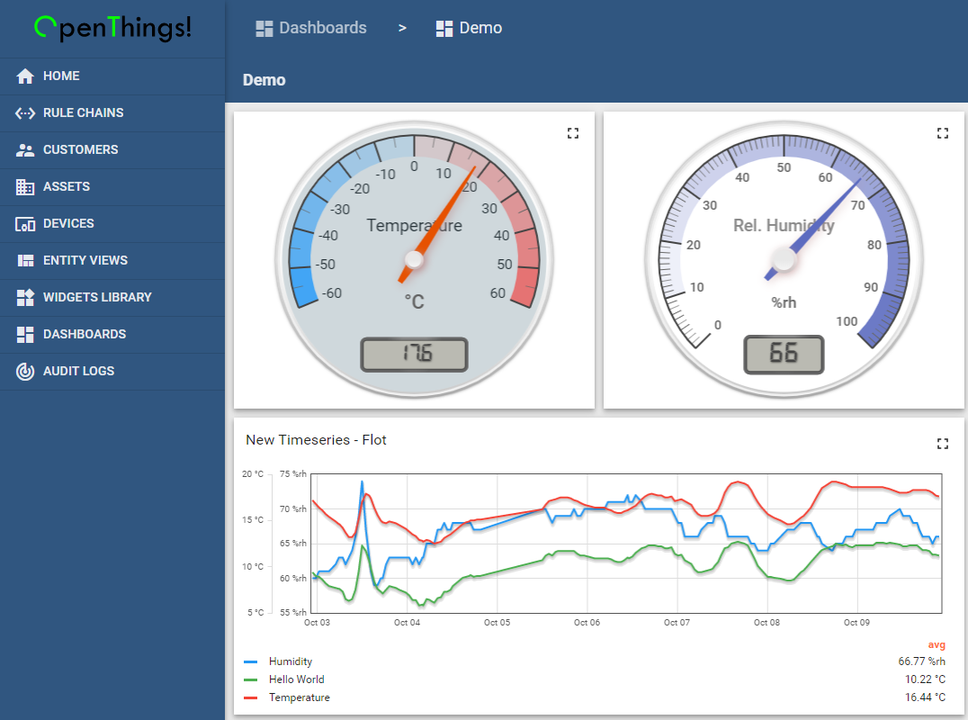
Task: Click the Devices icon in sidebar
Action: click(x=25, y=224)
